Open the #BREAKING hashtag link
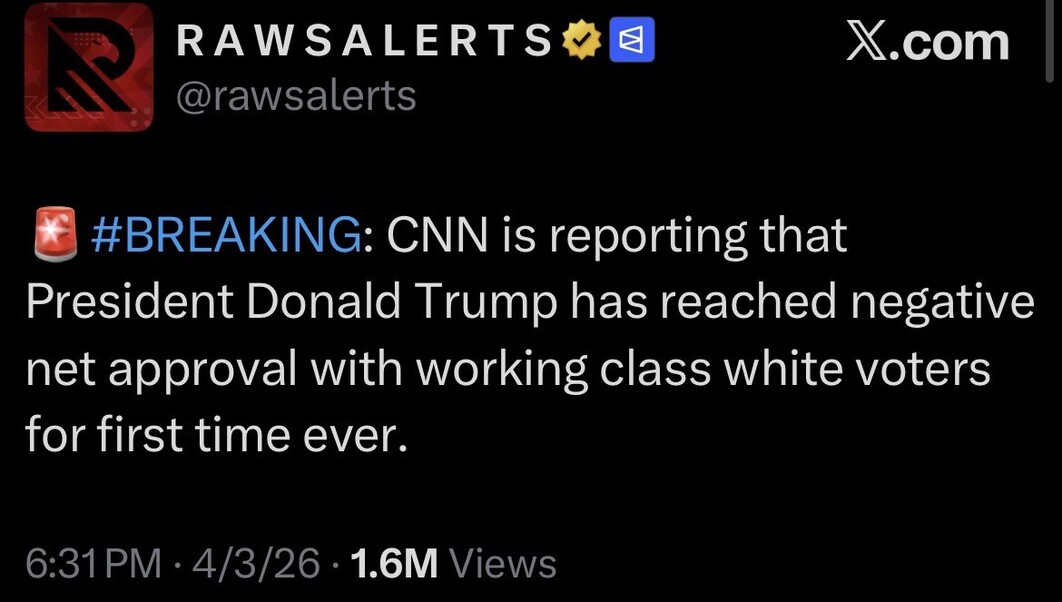 [226, 236]
